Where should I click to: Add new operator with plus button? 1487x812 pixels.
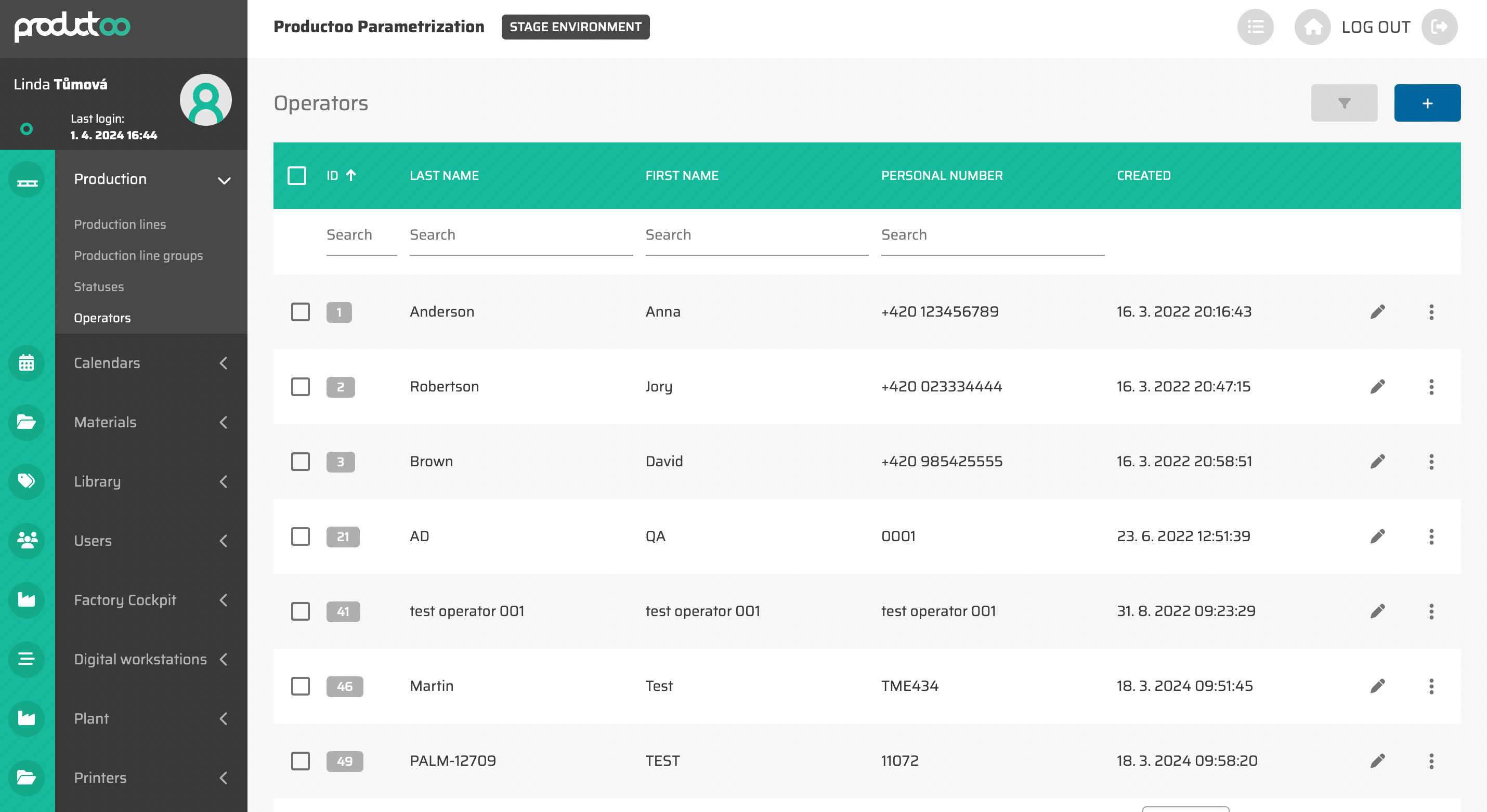click(1427, 103)
